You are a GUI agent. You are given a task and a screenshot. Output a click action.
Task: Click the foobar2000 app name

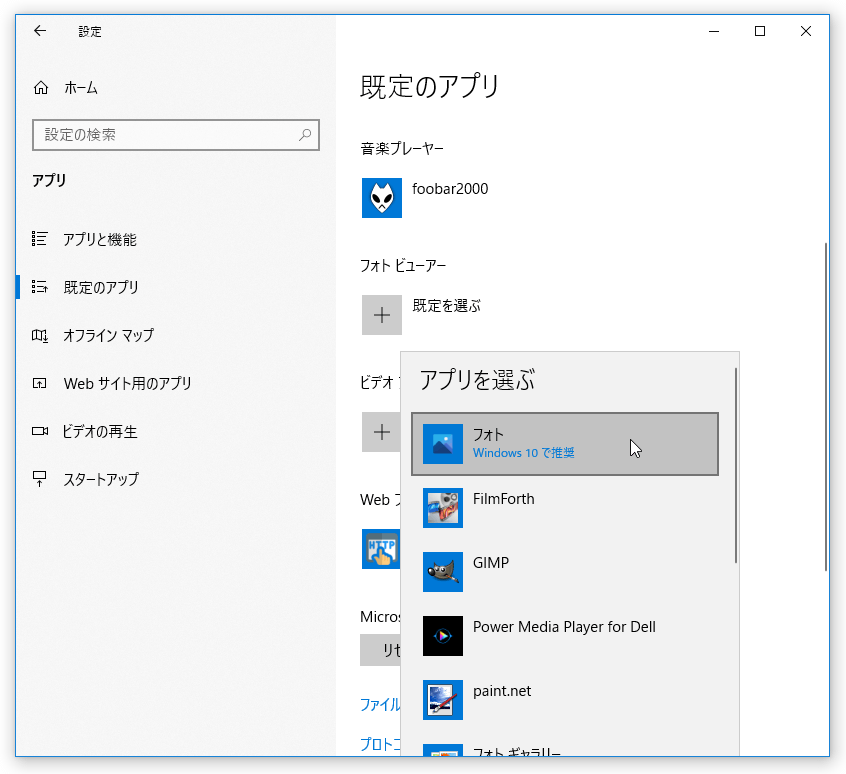450,189
